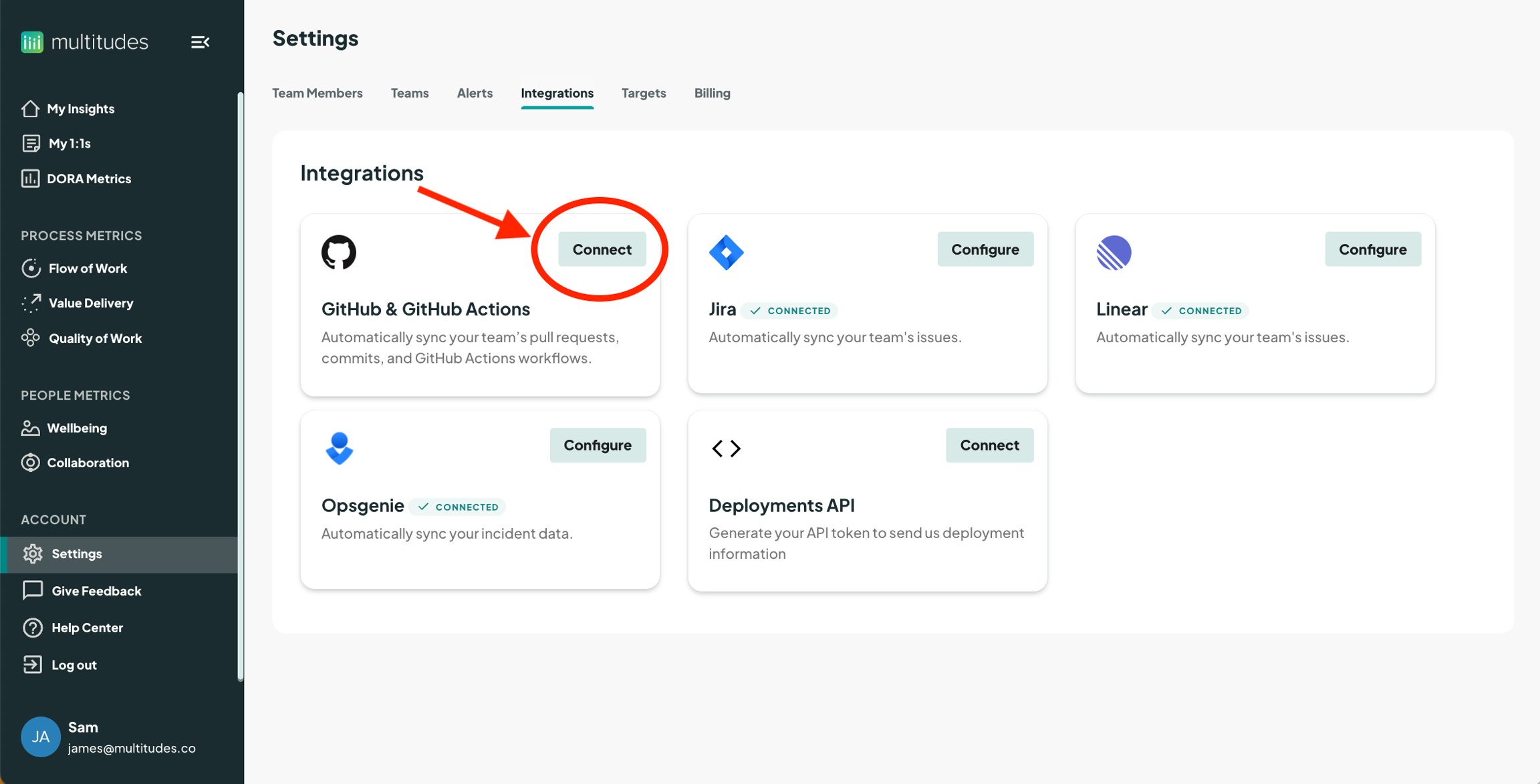Switch to the Team Members tab
The width and height of the screenshot is (1540, 784).
(317, 93)
